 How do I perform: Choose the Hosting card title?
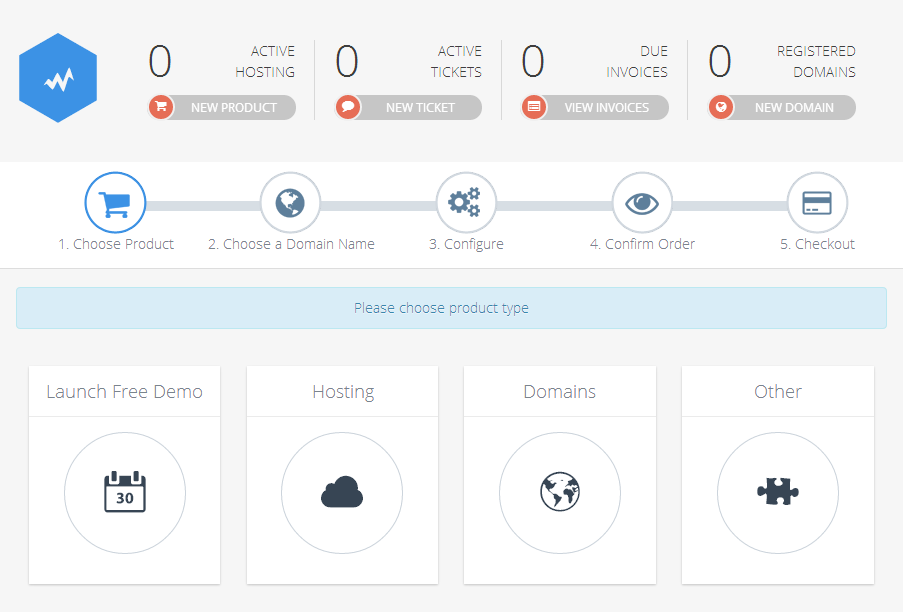click(x=343, y=391)
